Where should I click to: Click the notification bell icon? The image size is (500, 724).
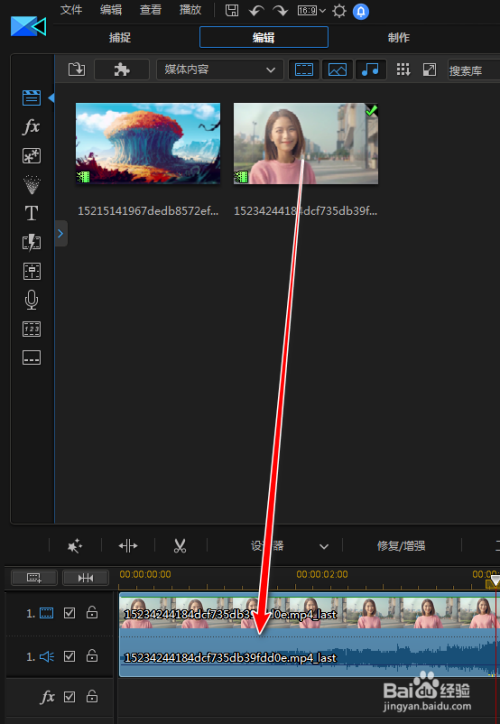[361, 11]
